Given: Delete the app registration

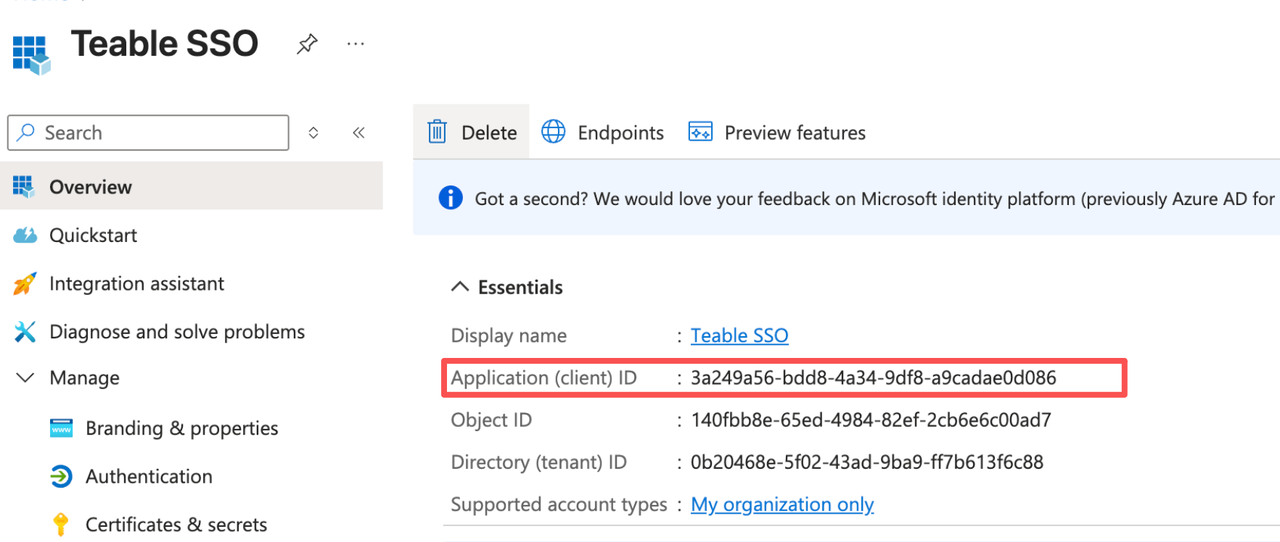Looking at the screenshot, I should 471,132.
